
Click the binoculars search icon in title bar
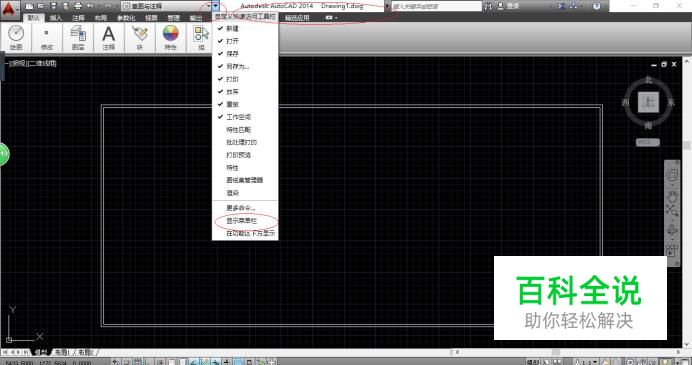(x=488, y=6)
